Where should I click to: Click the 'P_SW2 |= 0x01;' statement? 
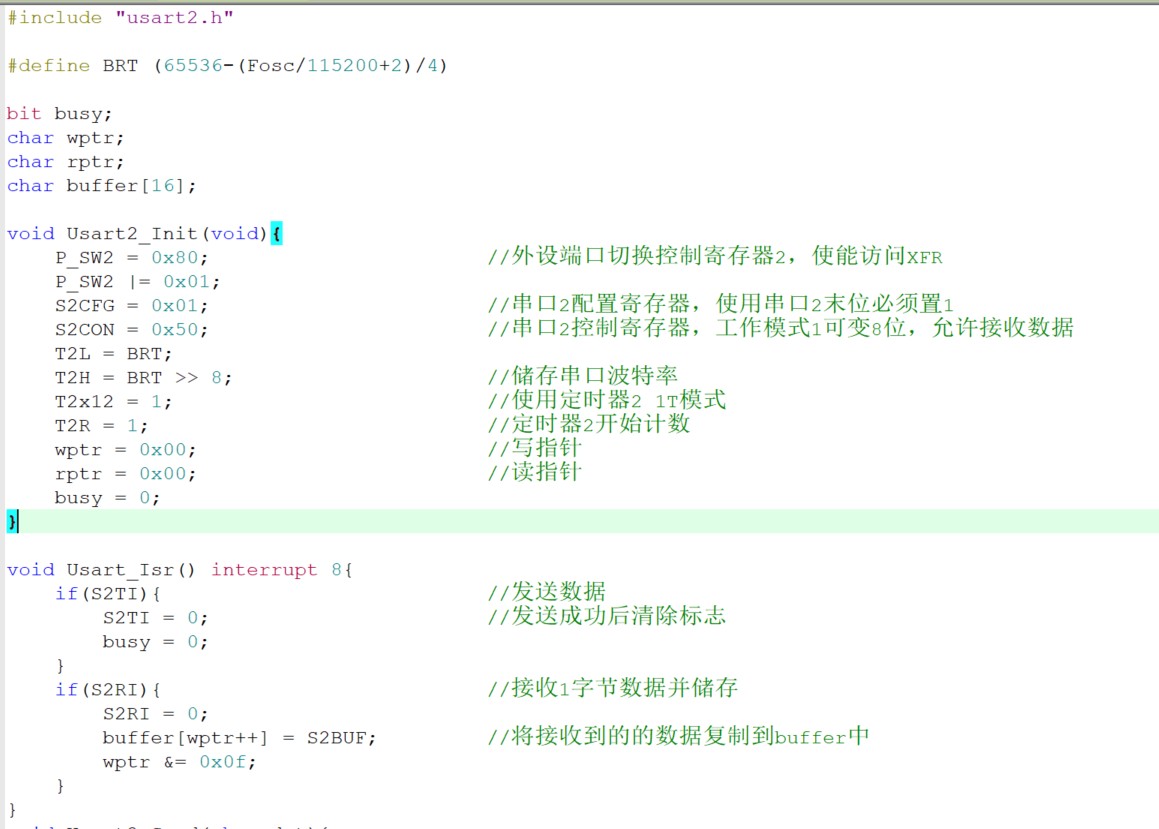point(137,282)
